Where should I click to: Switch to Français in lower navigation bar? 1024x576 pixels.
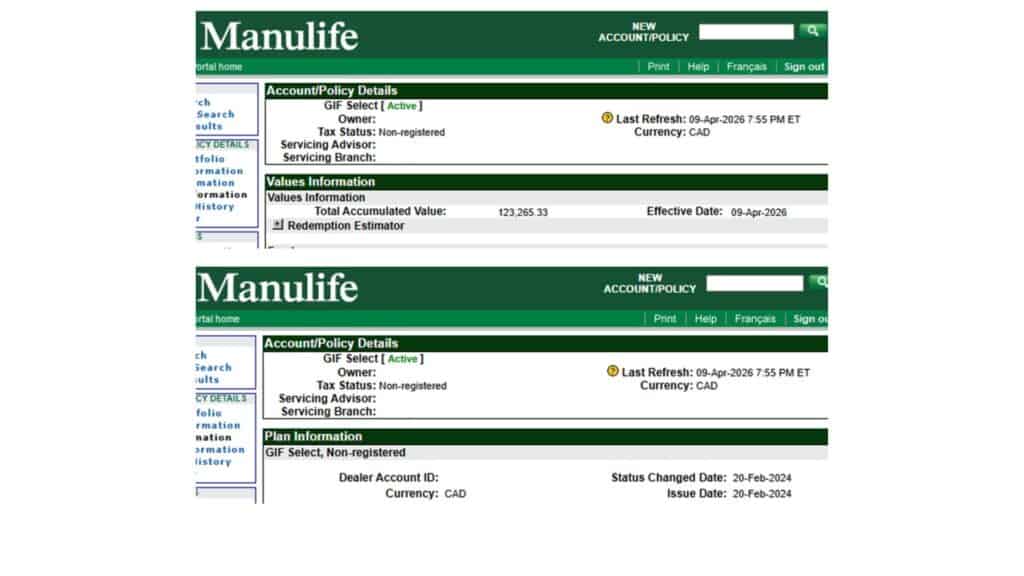[x=755, y=319]
